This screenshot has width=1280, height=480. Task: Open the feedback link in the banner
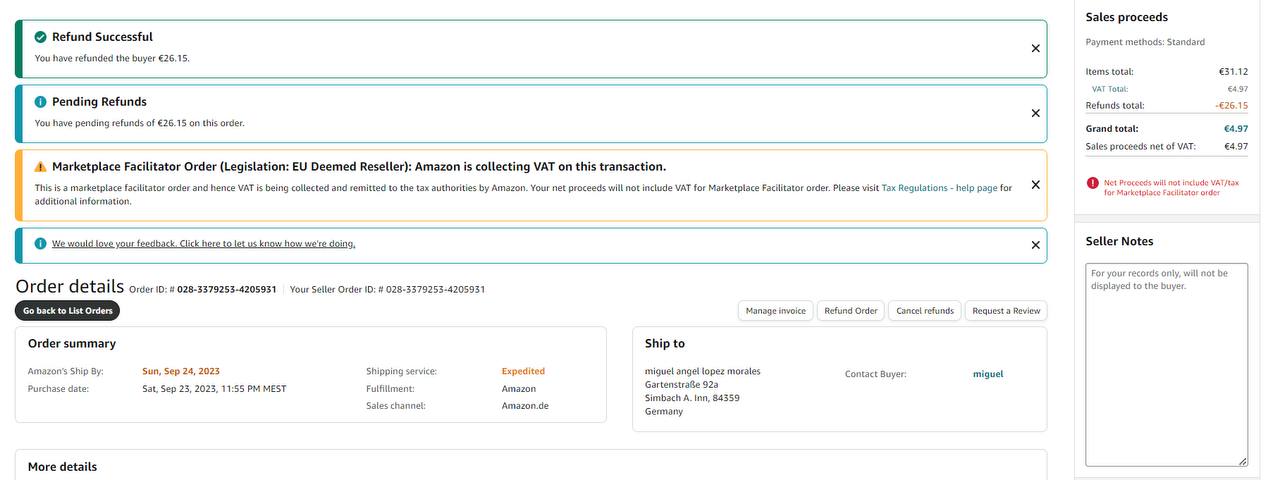pyautogui.click(x=203, y=244)
